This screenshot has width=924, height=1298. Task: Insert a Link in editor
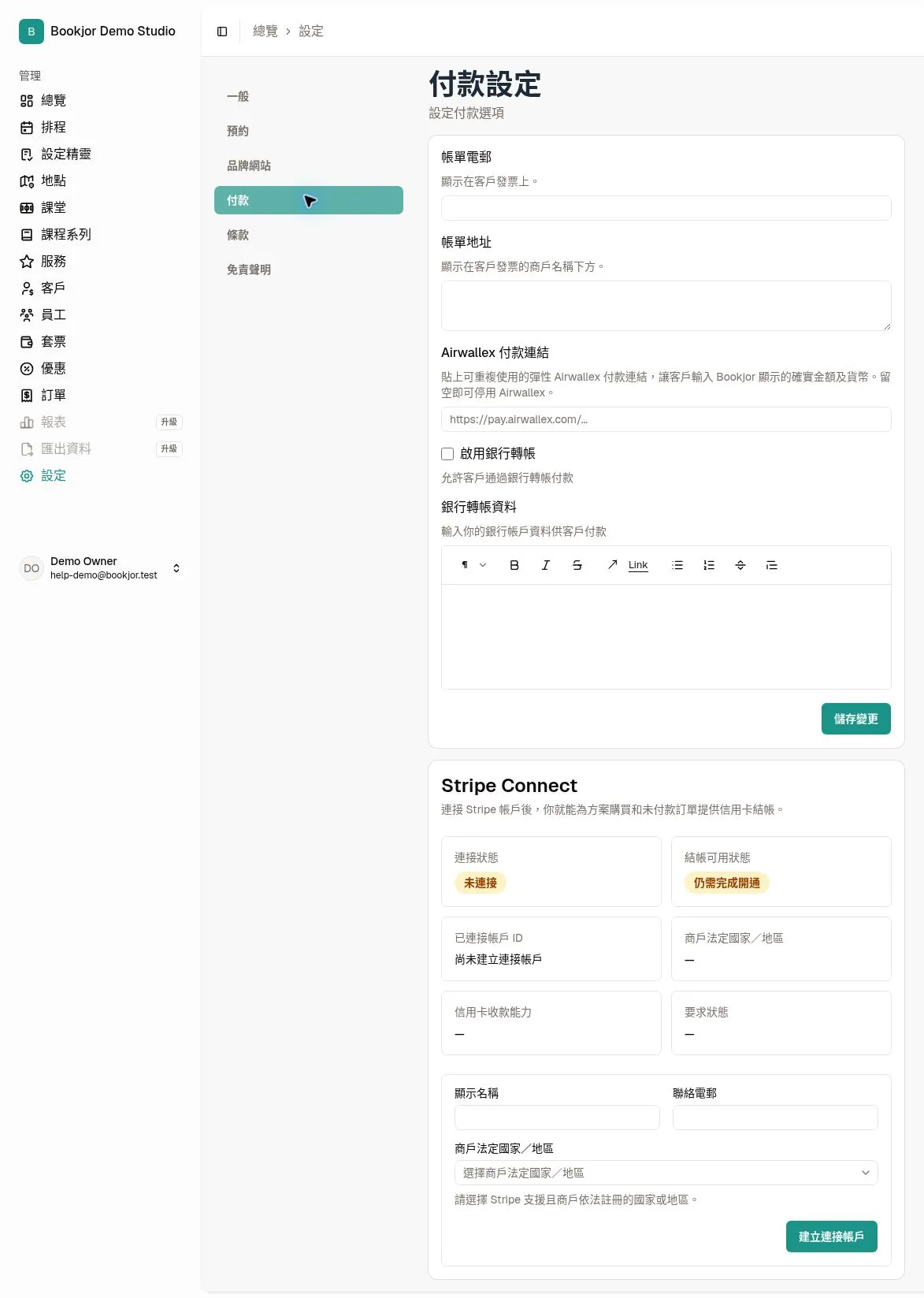pos(627,565)
